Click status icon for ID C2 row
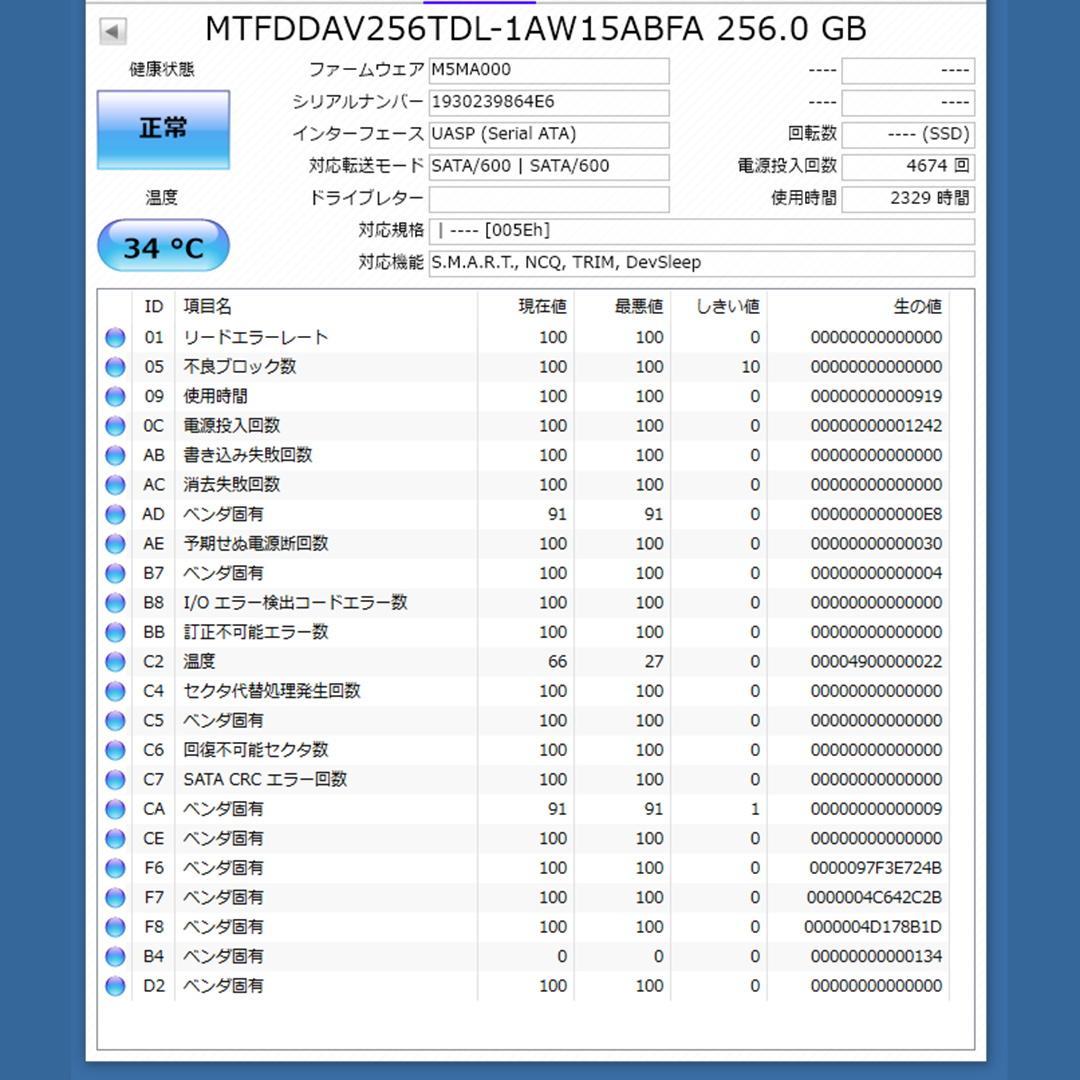The height and width of the screenshot is (1080, 1080). (x=115, y=662)
